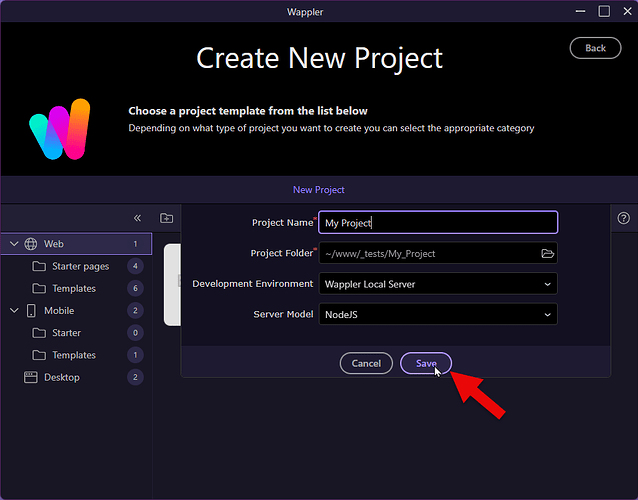This screenshot has width=638, height=500.
Task: Click the Save button
Action: pyautogui.click(x=426, y=363)
